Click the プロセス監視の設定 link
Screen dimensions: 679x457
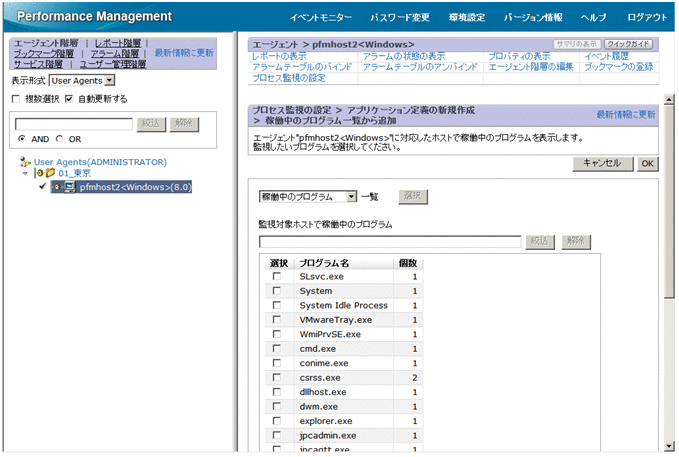click(289, 78)
